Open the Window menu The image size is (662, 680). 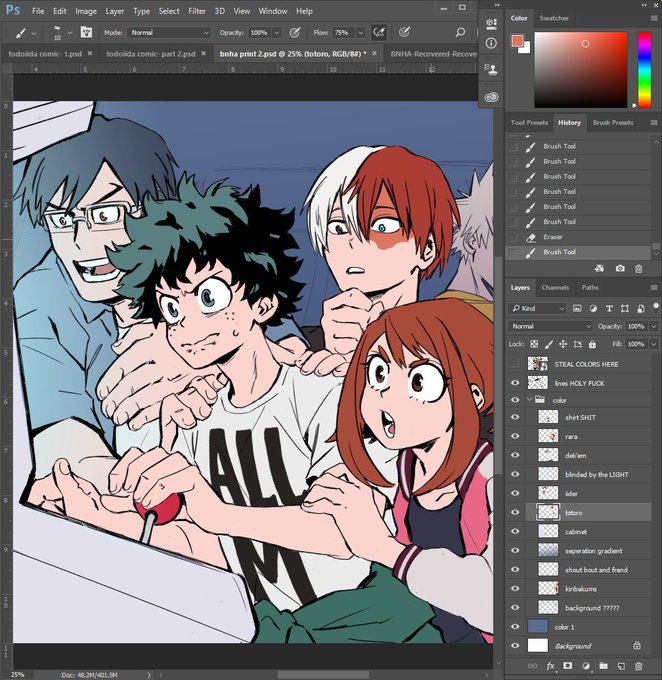(x=273, y=11)
